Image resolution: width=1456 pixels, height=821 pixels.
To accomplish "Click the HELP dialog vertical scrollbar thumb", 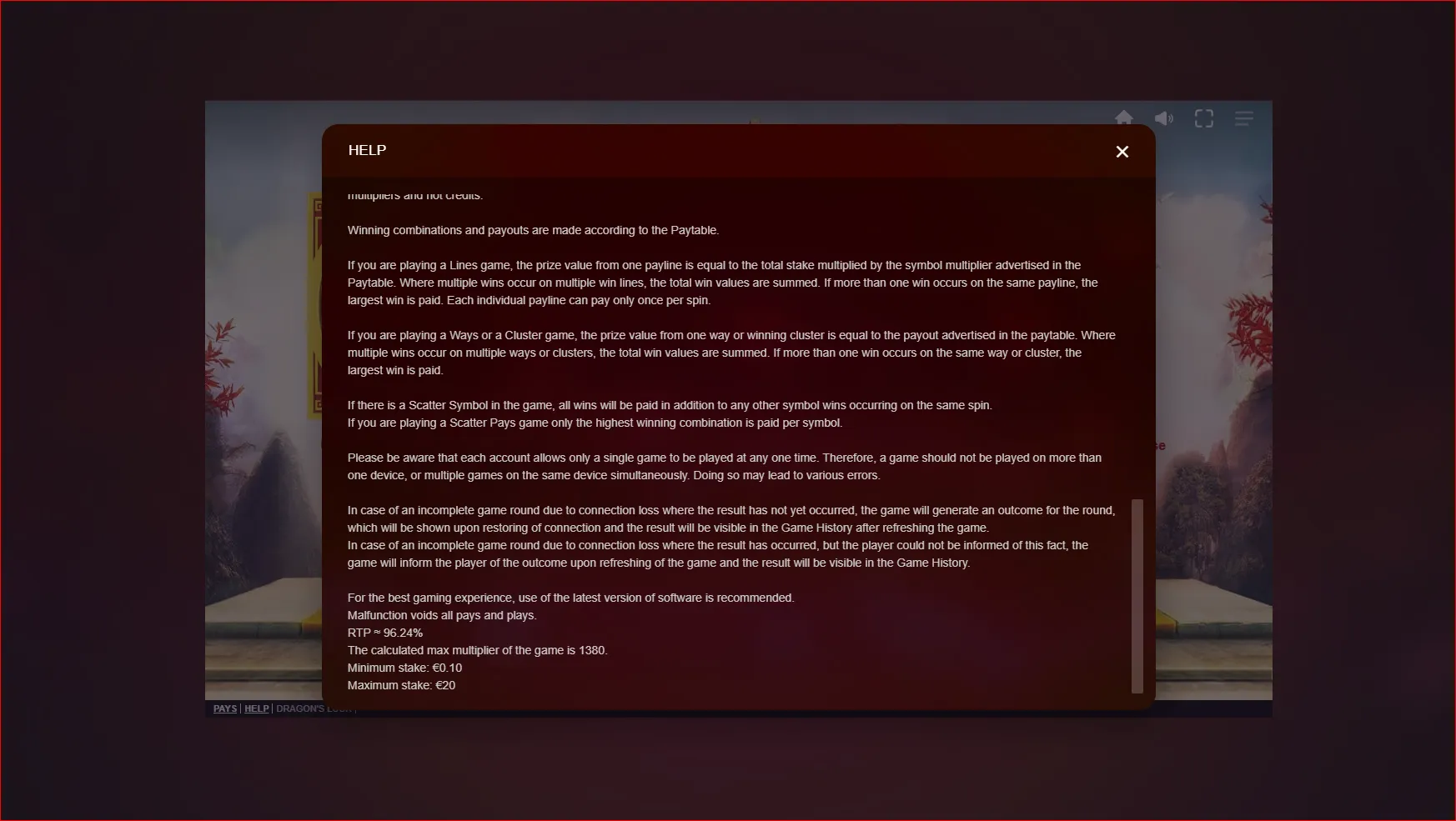I will (1137, 596).
